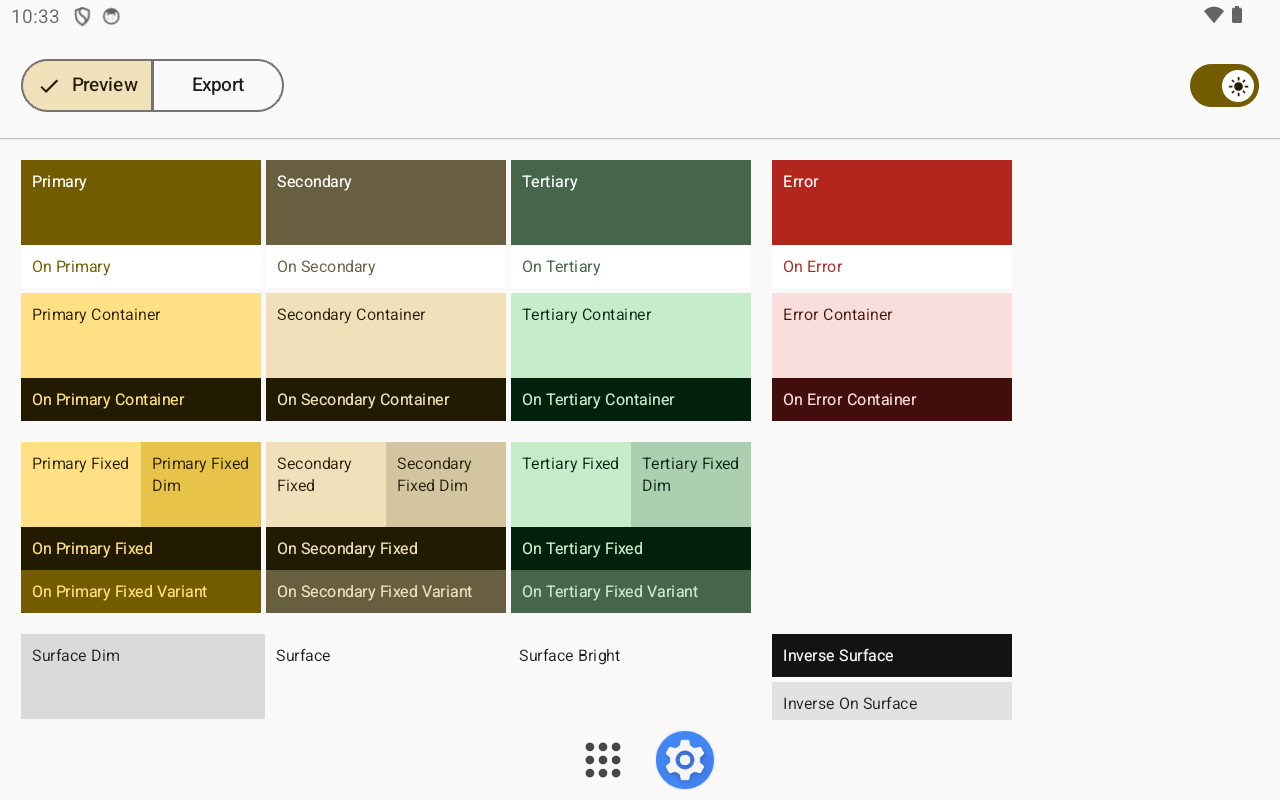Click the Error color swatch
Screen dimensions: 1280x800
click(x=892, y=202)
